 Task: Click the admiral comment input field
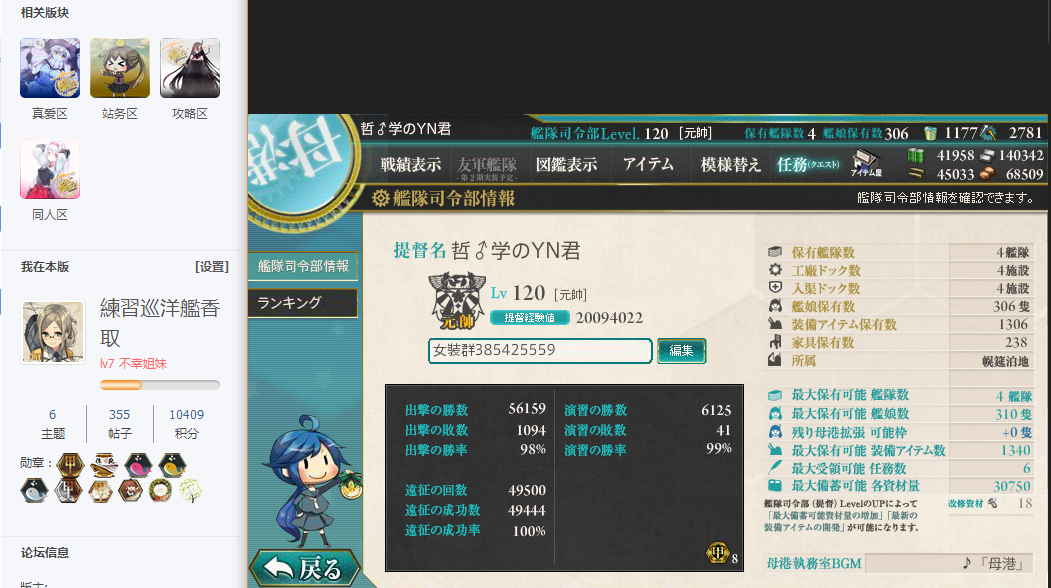540,351
